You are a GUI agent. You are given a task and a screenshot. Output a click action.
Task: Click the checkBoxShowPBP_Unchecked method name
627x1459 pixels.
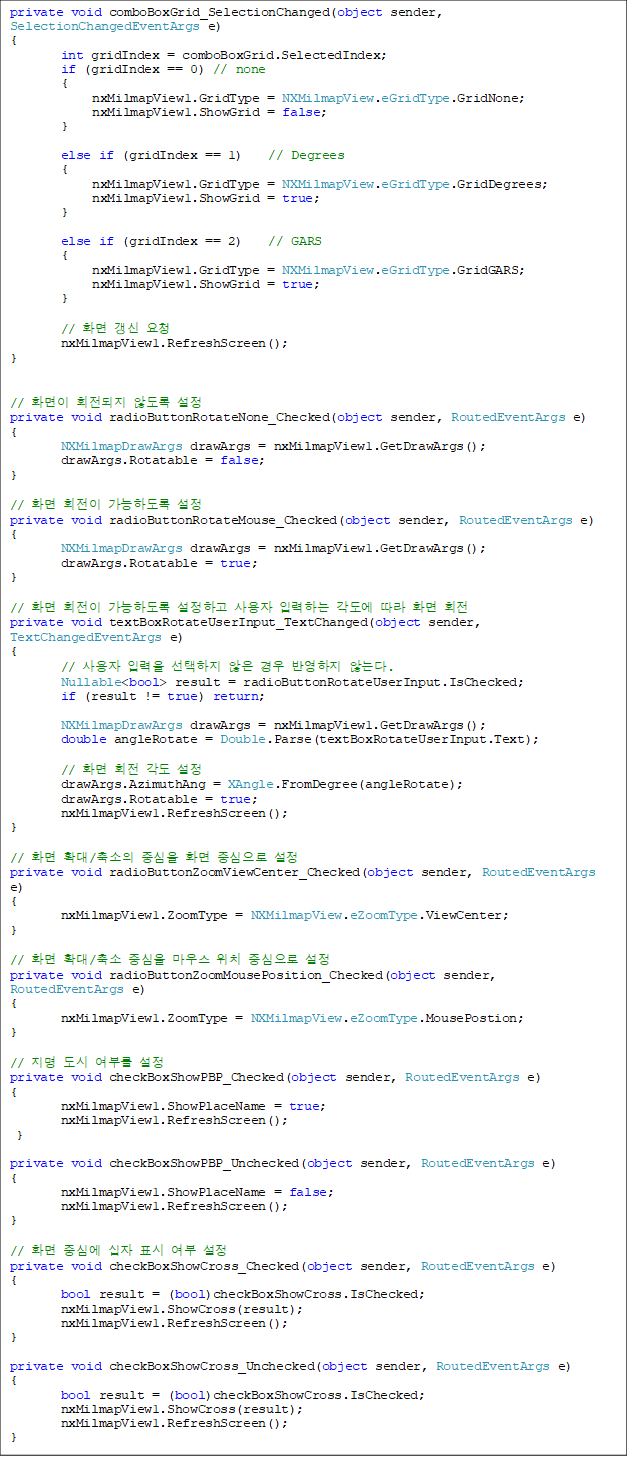(204, 1163)
